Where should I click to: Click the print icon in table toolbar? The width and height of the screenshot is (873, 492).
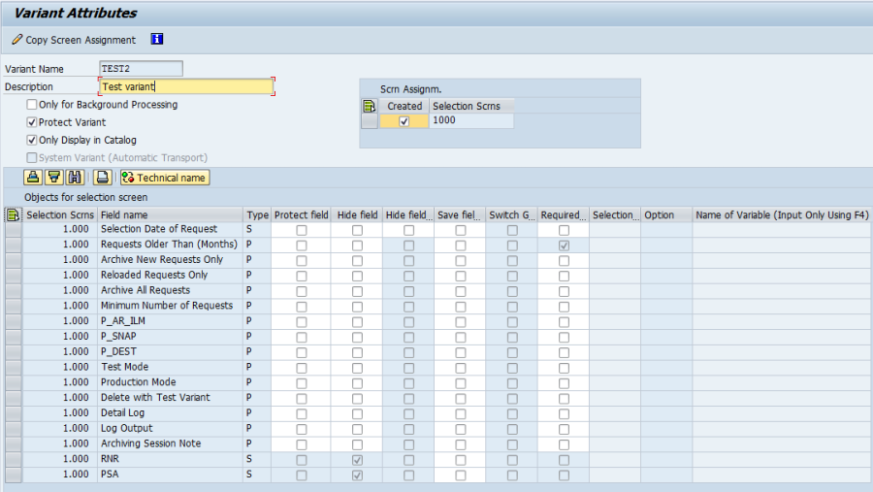click(x=102, y=178)
